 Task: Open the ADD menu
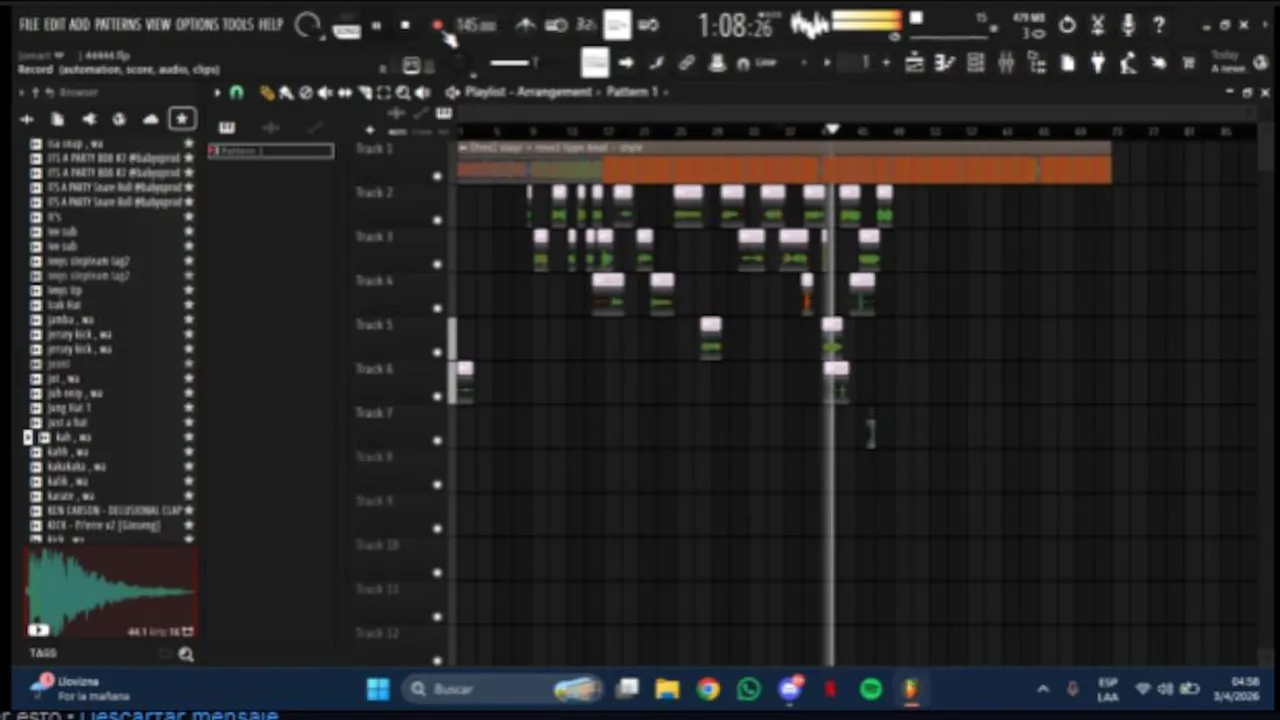tap(80, 24)
